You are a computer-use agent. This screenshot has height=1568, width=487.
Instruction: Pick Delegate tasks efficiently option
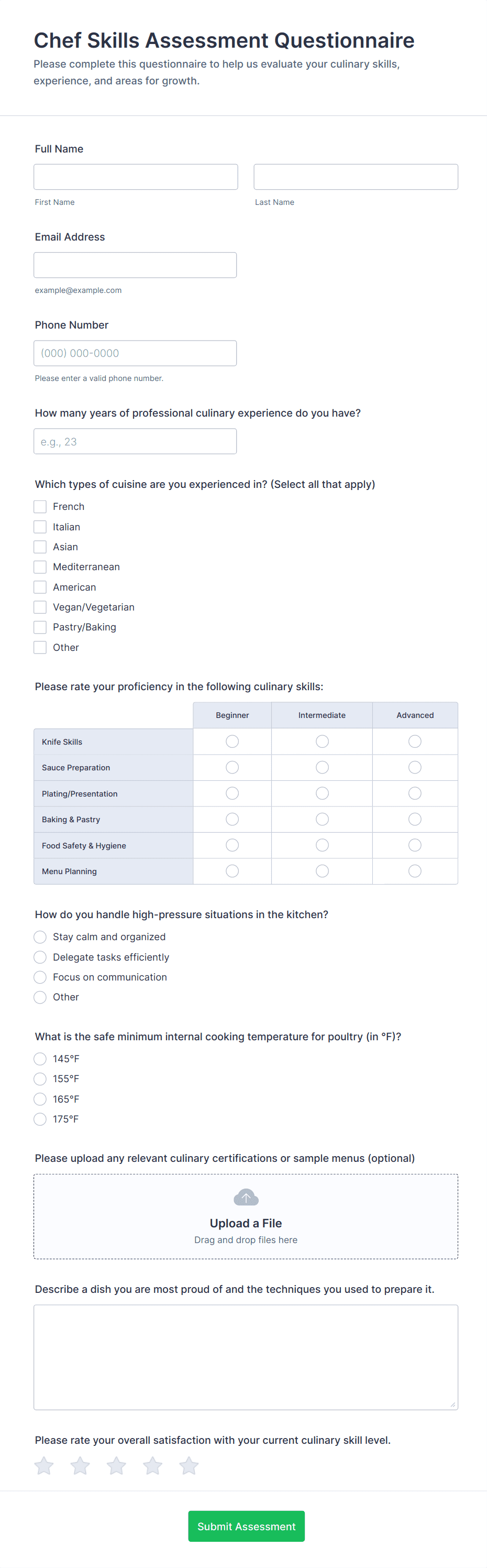pyautogui.click(x=40, y=957)
